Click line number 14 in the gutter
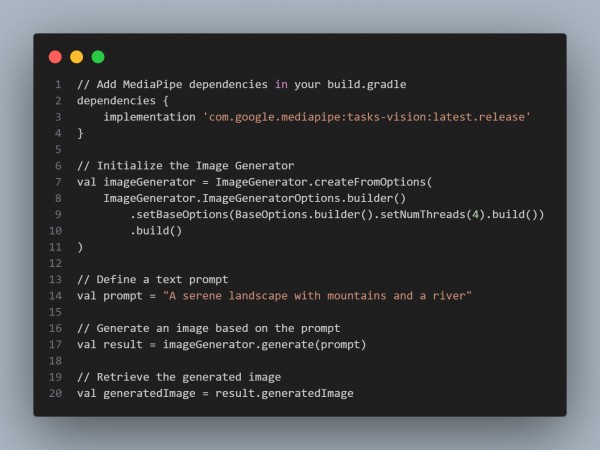This screenshot has width=600, height=450. point(55,296)
